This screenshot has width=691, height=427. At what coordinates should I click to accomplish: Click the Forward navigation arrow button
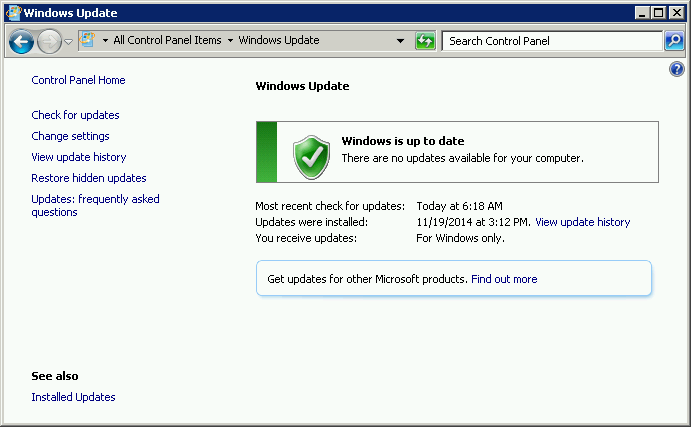coord(49,42)
